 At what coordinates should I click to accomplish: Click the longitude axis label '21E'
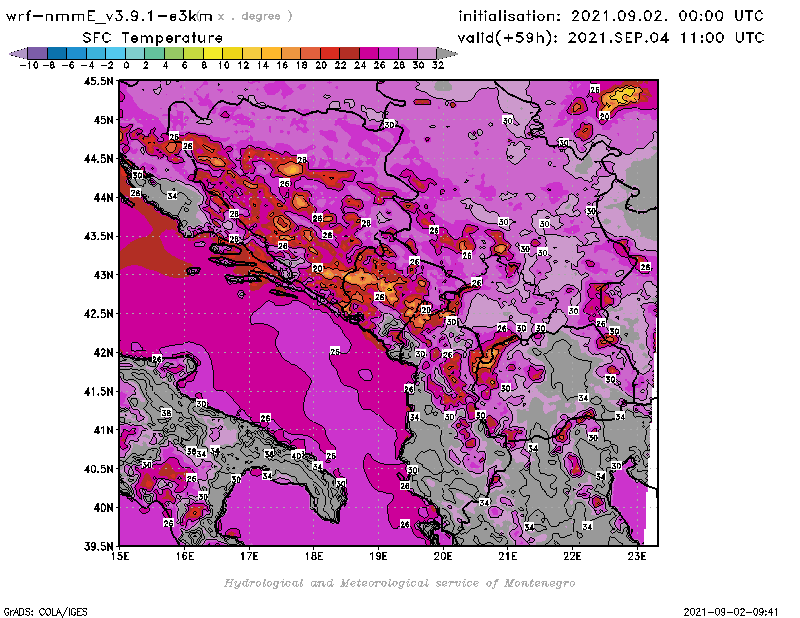coord(508,556)
